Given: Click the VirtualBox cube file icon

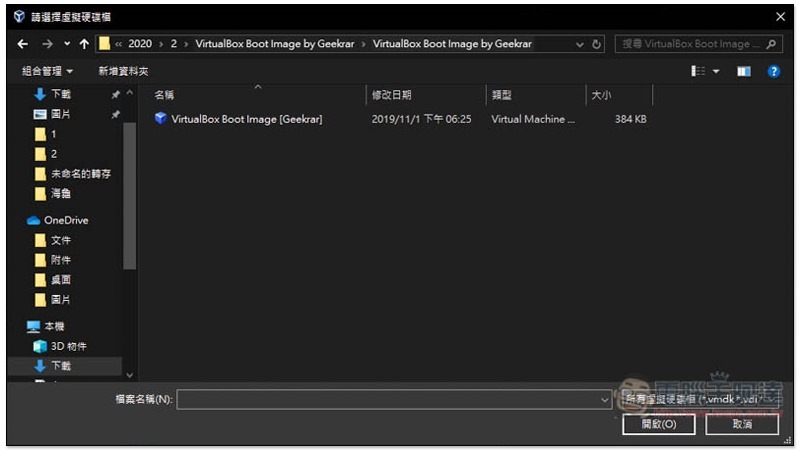Looking at the screenshot, I should pos(161,118).
